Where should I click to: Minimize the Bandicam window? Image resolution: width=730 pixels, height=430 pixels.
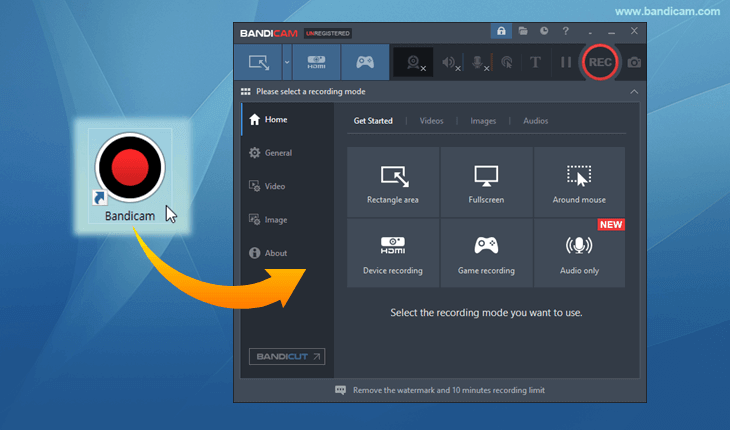coord(611,33)
